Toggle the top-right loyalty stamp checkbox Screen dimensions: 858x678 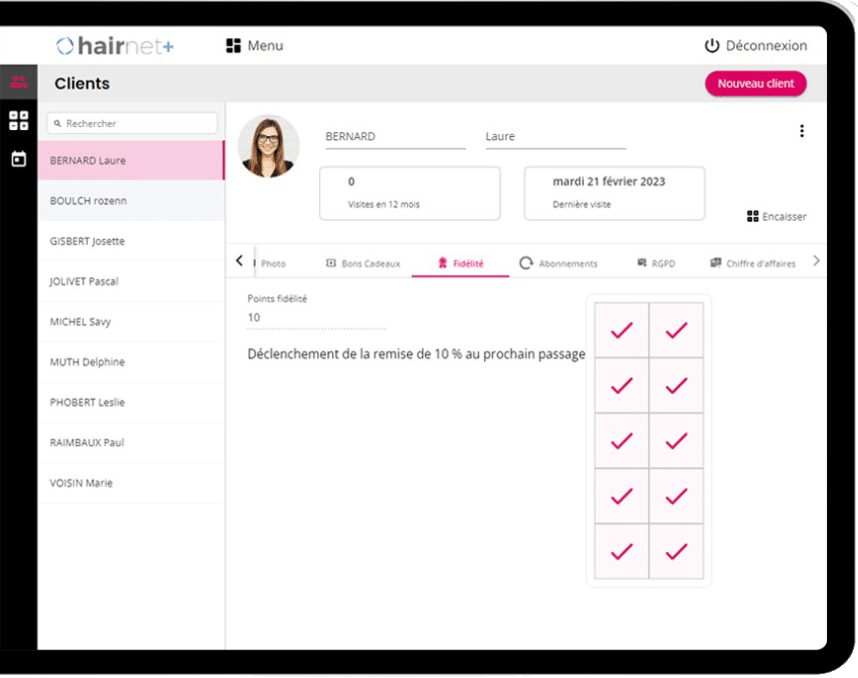pos(677,330)
